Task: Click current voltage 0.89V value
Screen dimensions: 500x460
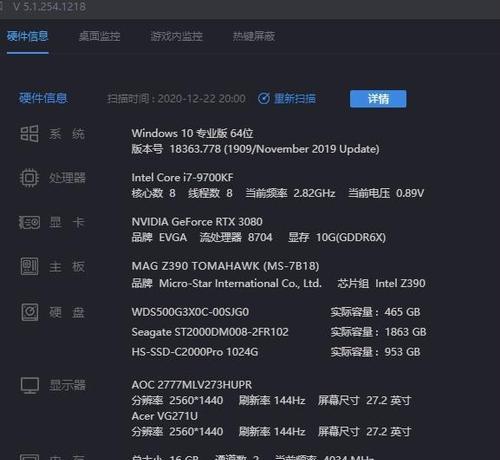Action: click(x=410, y=193)
